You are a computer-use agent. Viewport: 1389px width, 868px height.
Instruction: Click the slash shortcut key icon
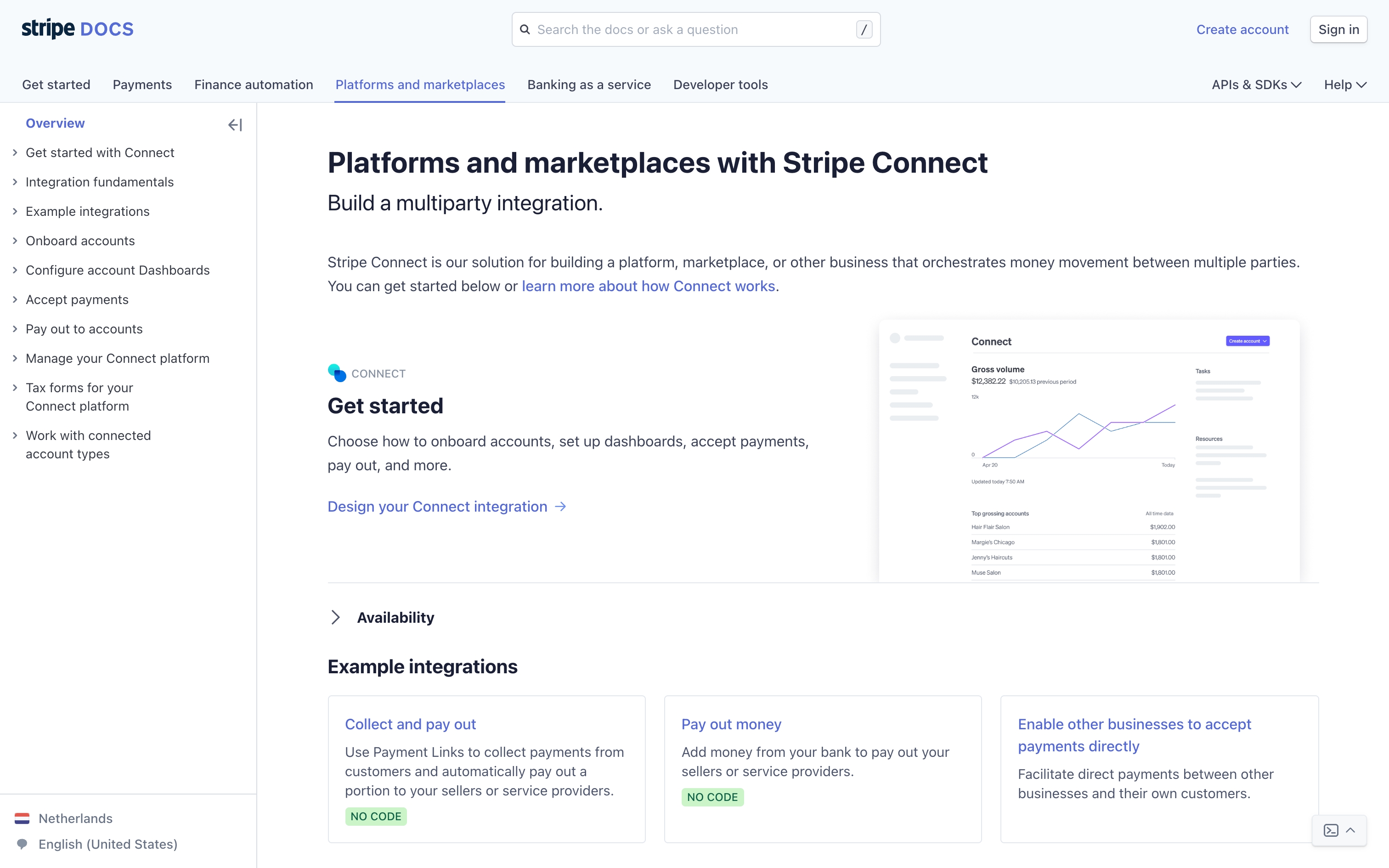[864, 29]
